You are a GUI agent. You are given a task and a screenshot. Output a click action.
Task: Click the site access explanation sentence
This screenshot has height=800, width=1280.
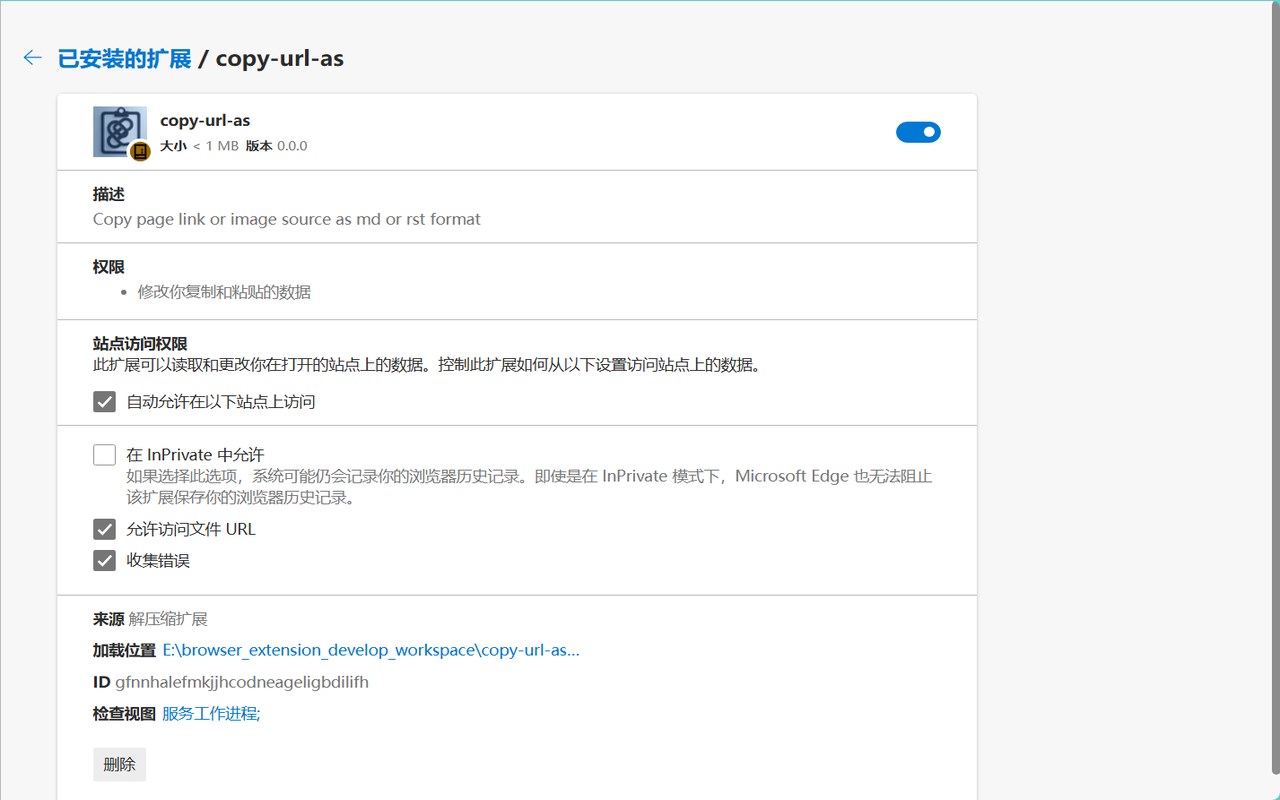pos(427,365)
